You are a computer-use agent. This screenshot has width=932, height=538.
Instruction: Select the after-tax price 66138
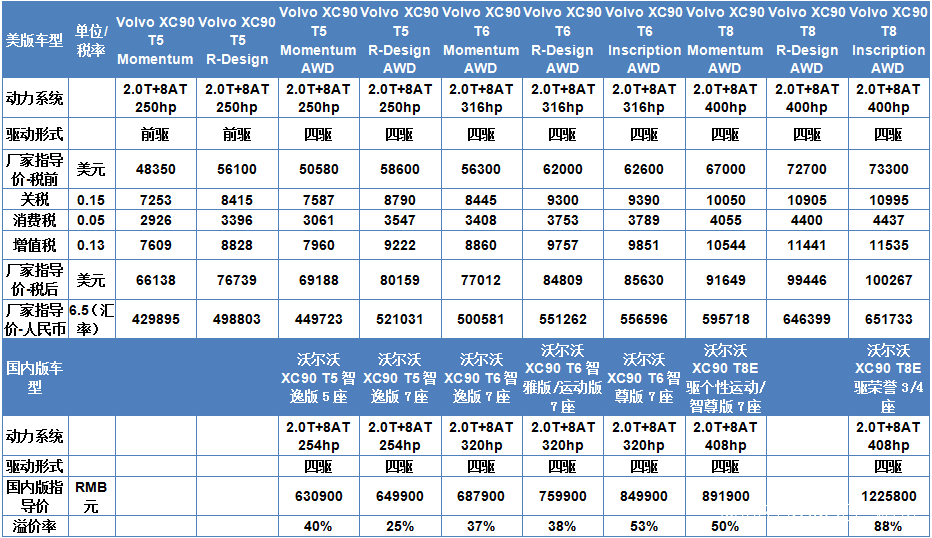click(x=155, y=280)
